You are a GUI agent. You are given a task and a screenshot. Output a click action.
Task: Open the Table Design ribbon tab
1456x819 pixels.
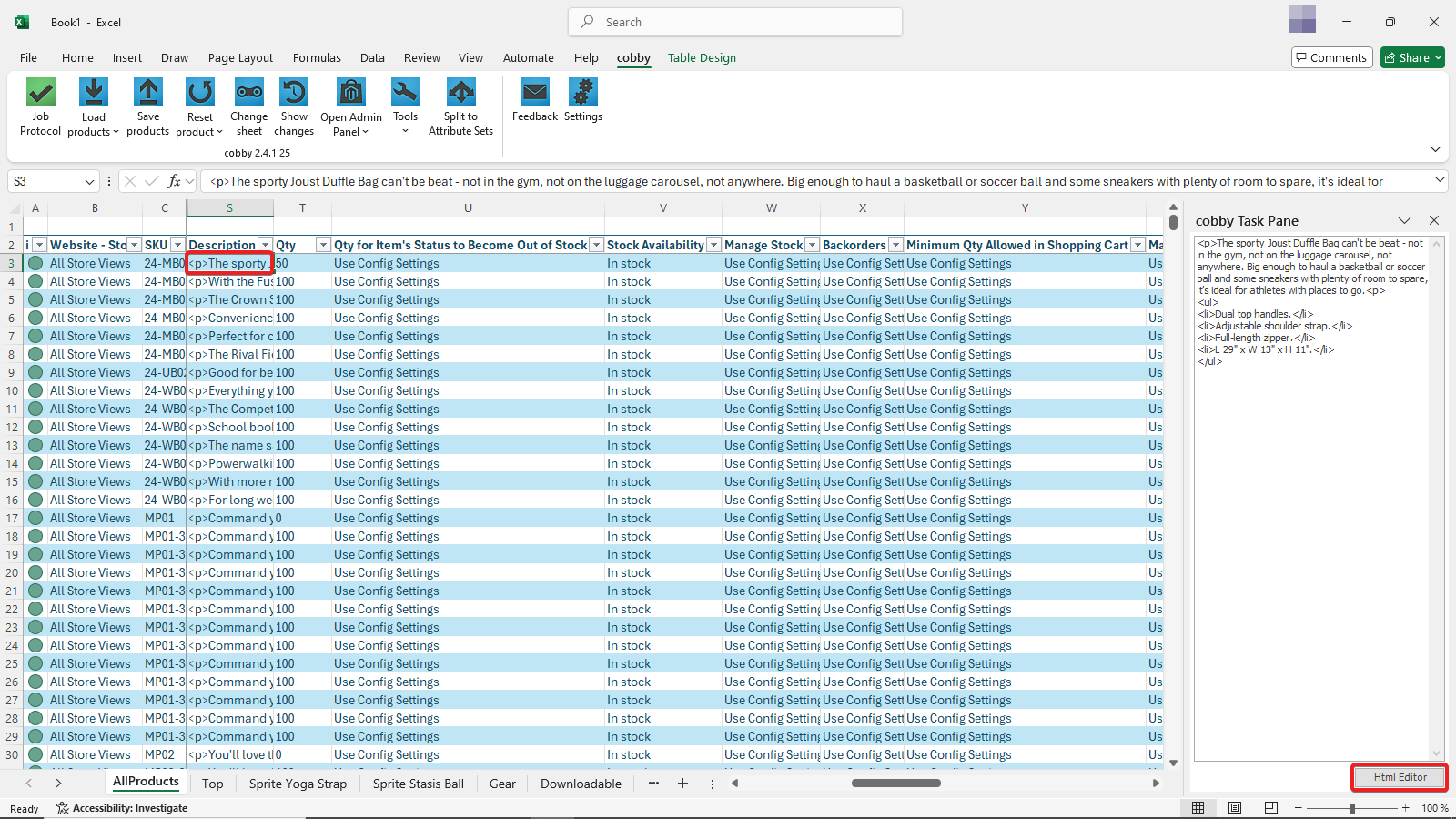702,58
